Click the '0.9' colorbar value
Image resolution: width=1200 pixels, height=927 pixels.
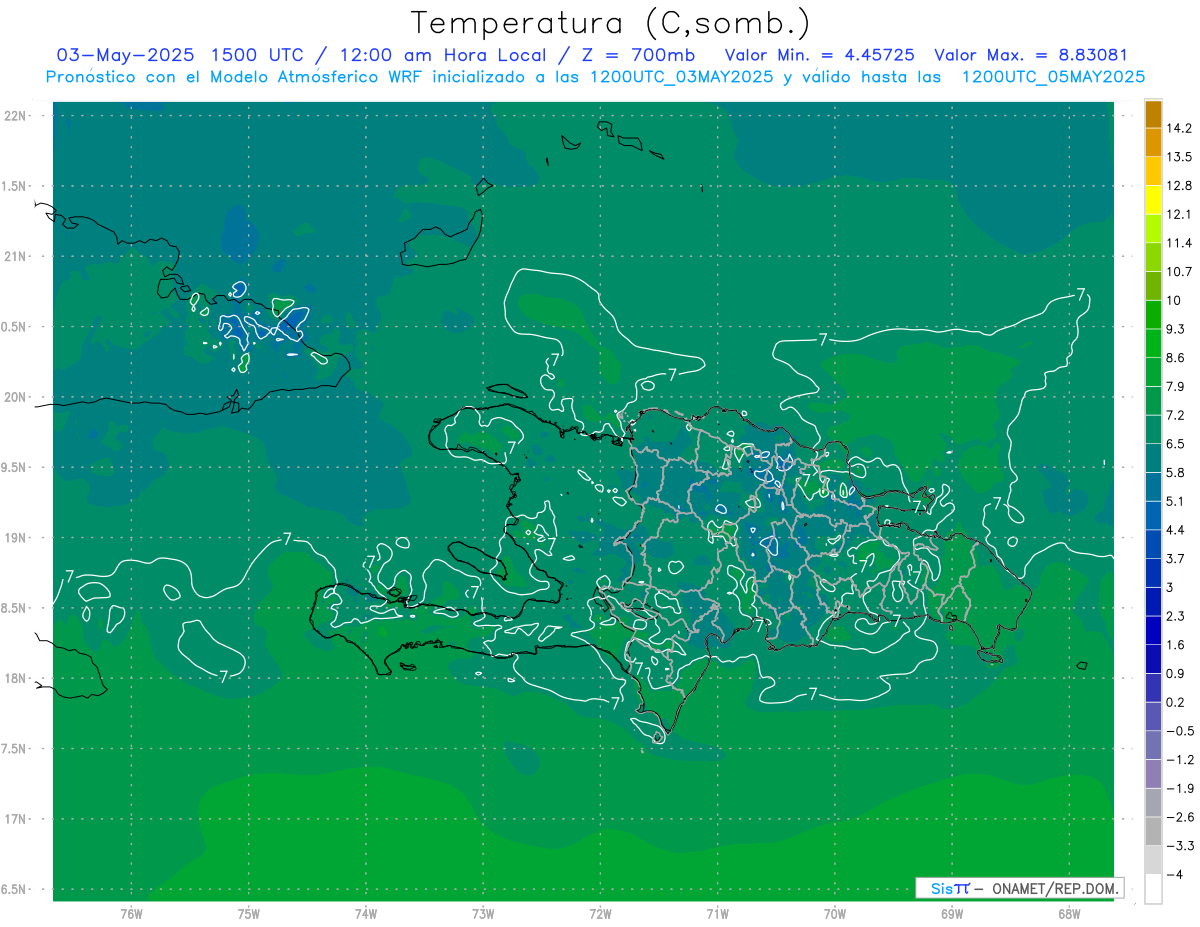pyautogui.click(x=1176, y=674)
